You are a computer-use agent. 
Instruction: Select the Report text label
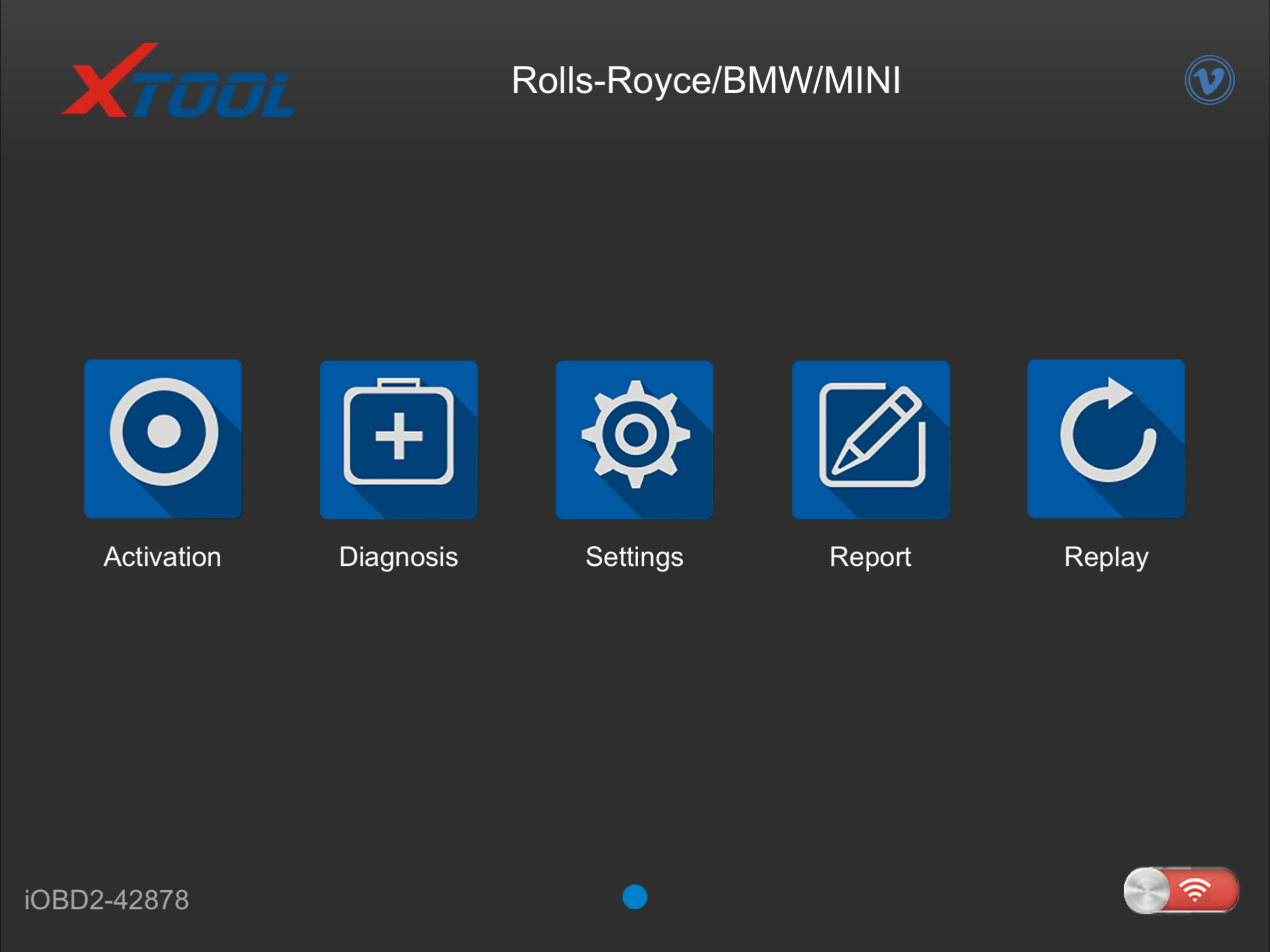870,557
